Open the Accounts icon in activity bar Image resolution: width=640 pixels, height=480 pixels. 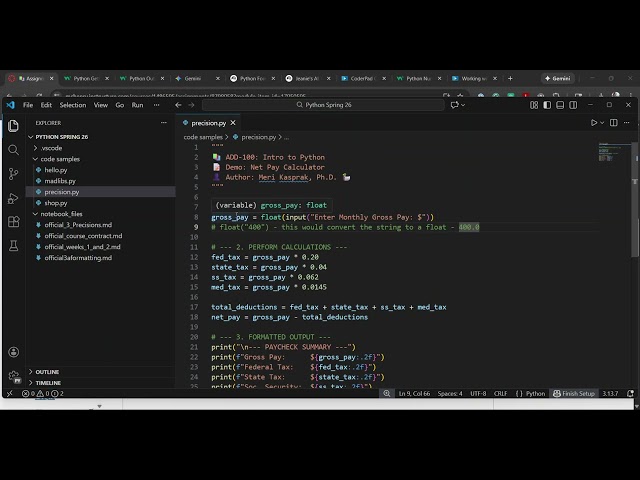pos(13,352)
